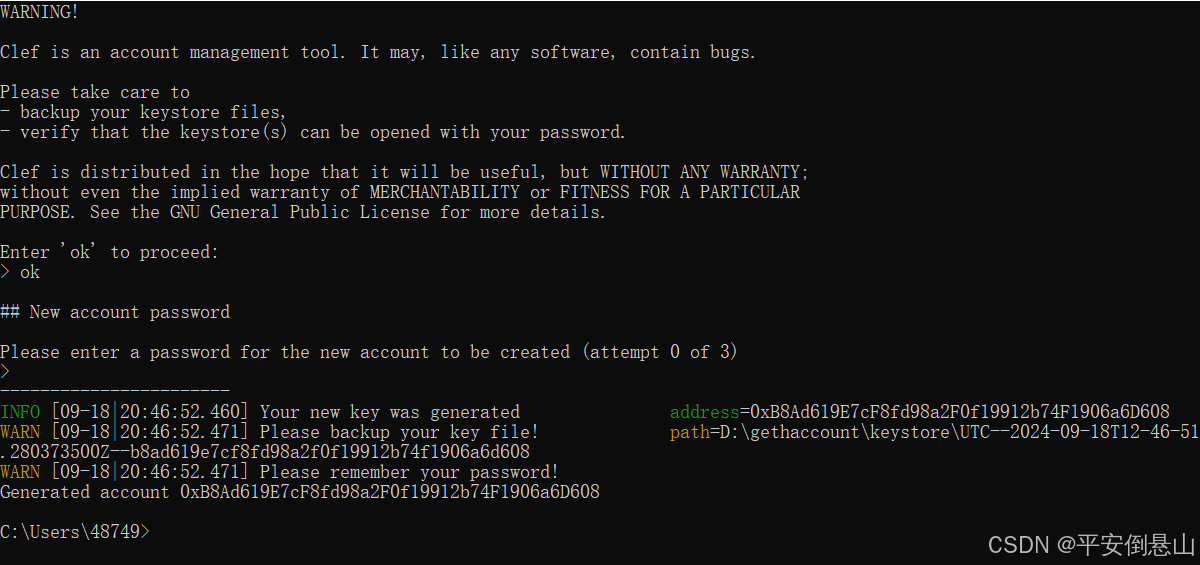
Task: Click the CSDN @平安倒悬山 watermark
Action: pos(1091,545)
